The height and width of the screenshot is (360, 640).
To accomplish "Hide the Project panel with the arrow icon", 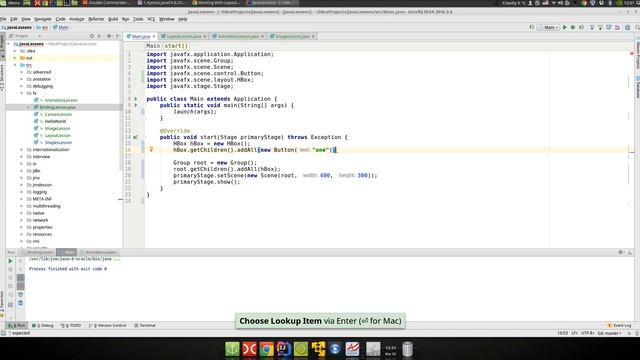I will click(x=118, y=36).
